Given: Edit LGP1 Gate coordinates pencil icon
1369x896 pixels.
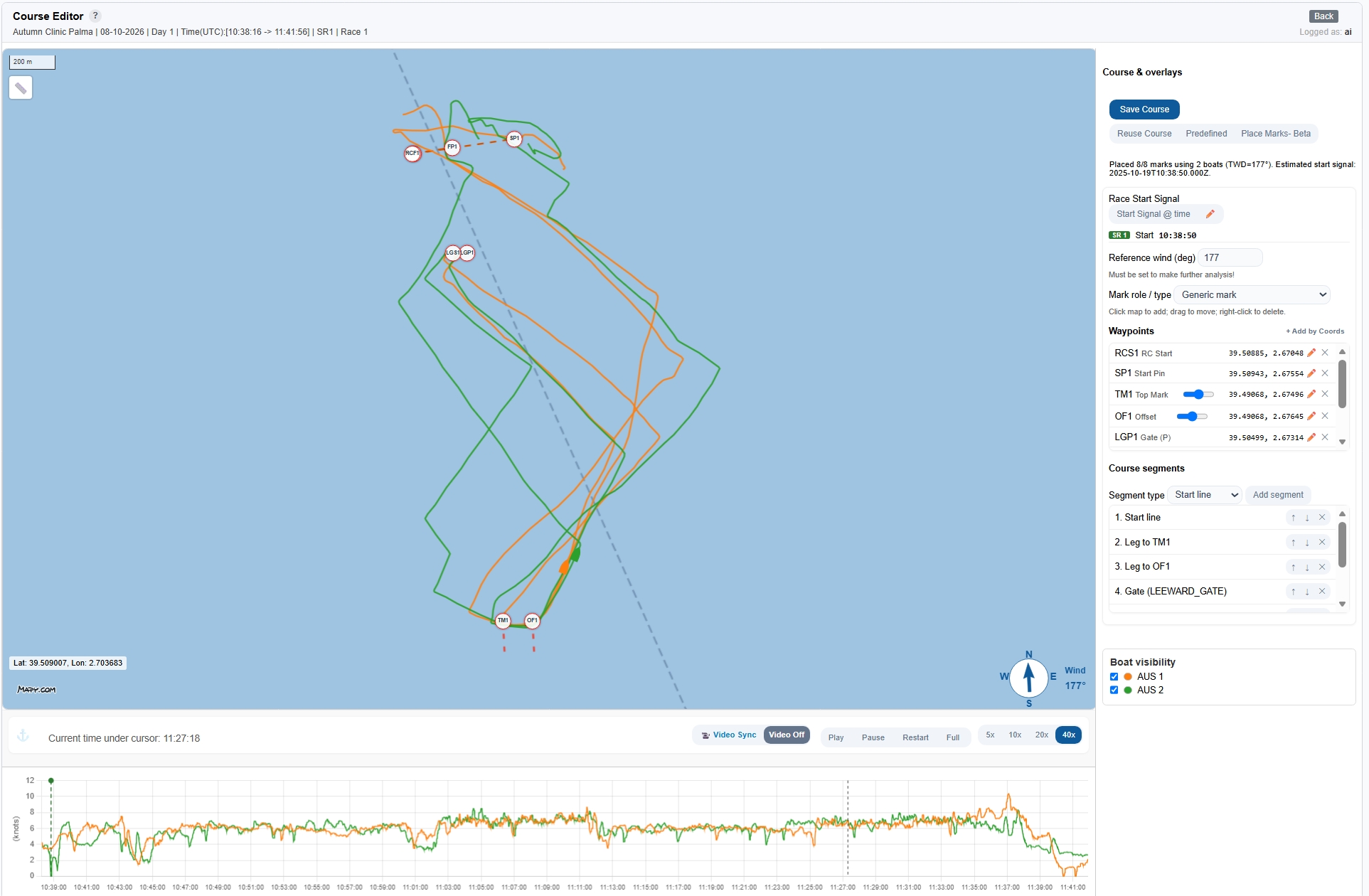Looking at the screenshot, I should tap(1311, 437).
